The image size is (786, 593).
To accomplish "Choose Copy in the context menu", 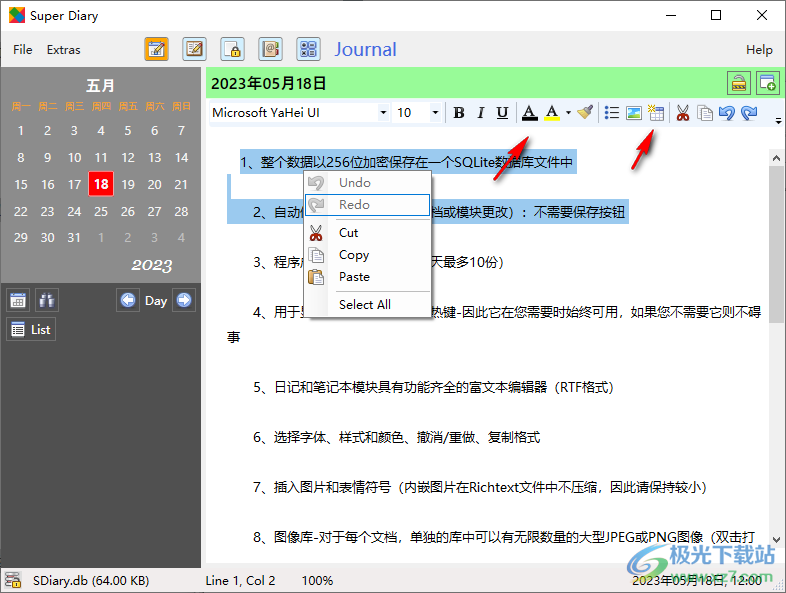I will tap(367, 255).
